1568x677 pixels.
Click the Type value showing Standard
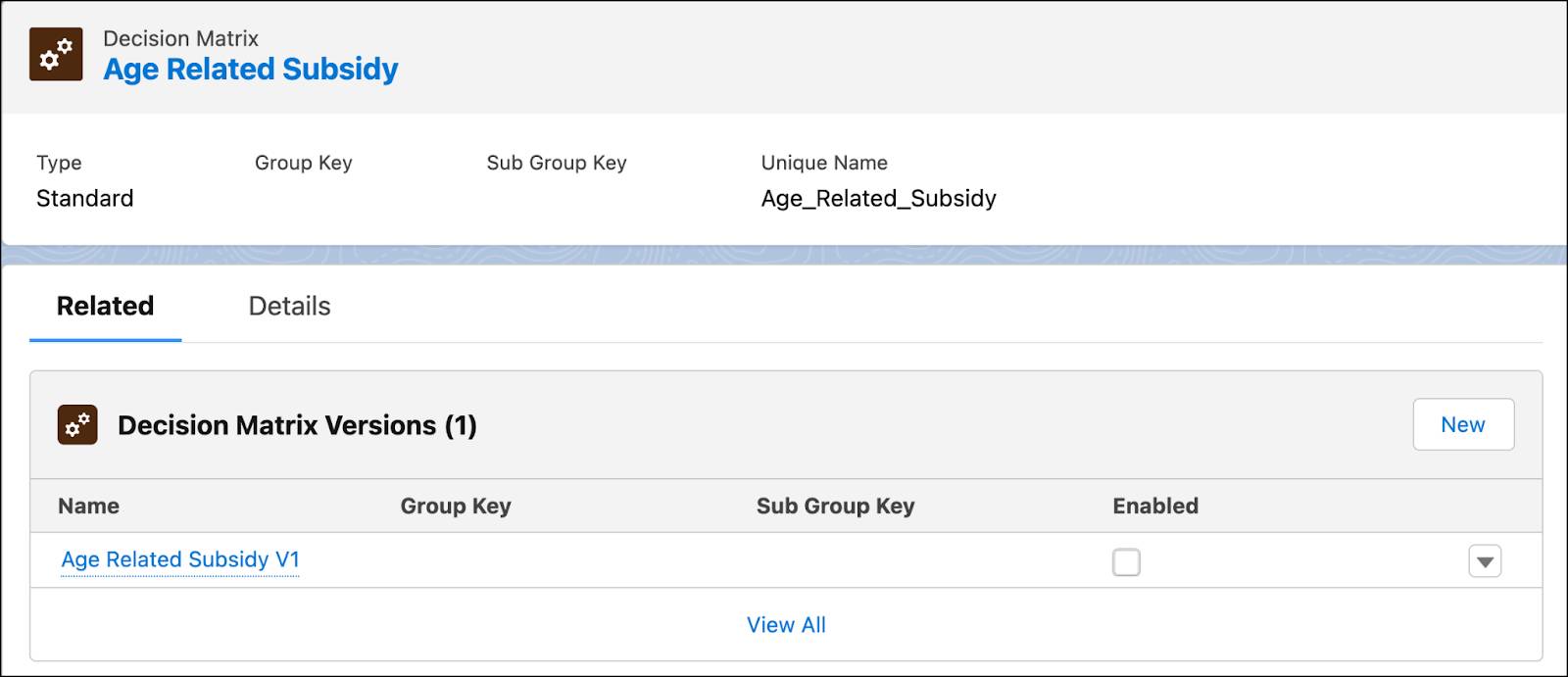84,198
